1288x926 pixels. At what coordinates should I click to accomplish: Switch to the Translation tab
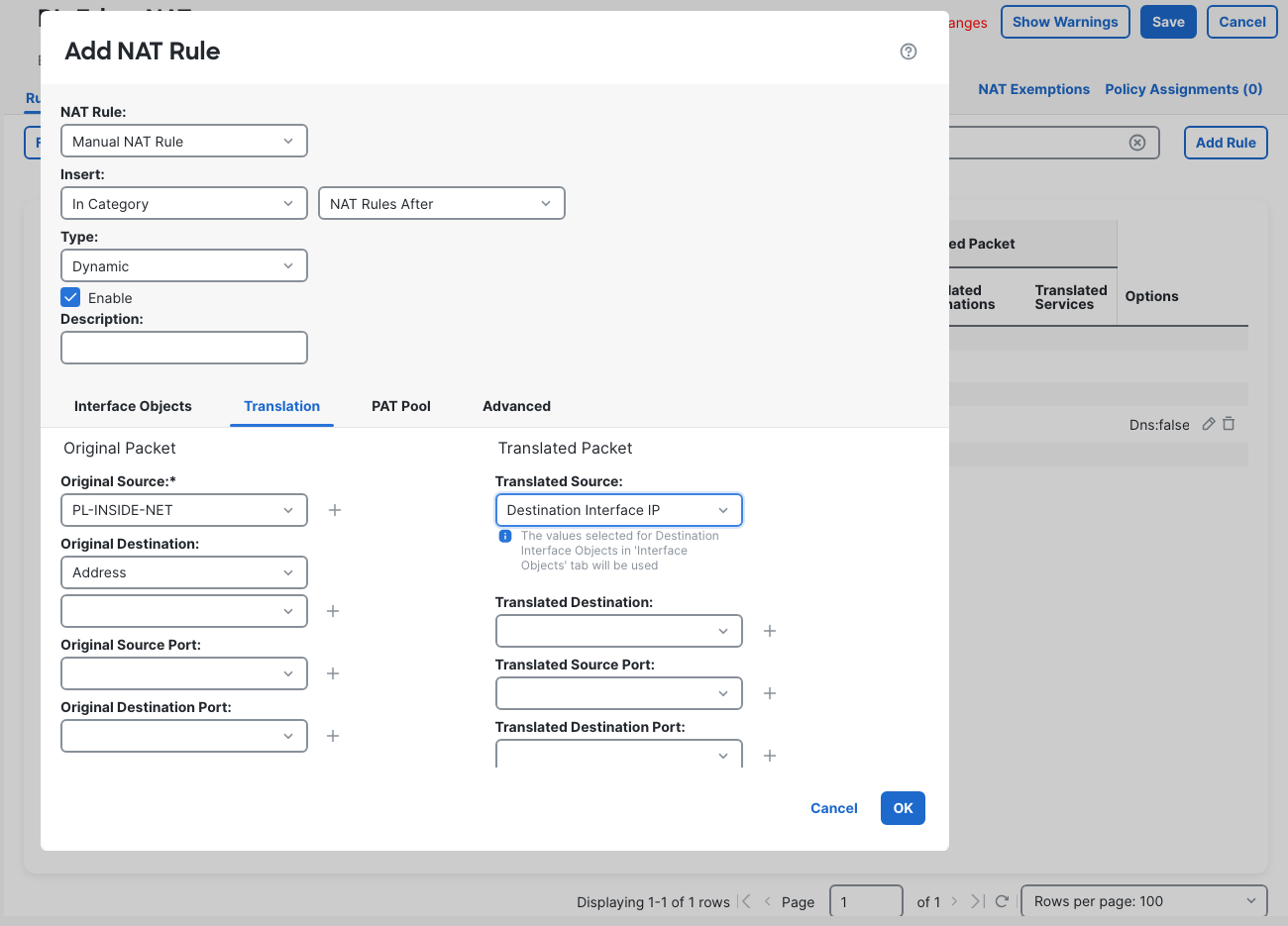282,406
